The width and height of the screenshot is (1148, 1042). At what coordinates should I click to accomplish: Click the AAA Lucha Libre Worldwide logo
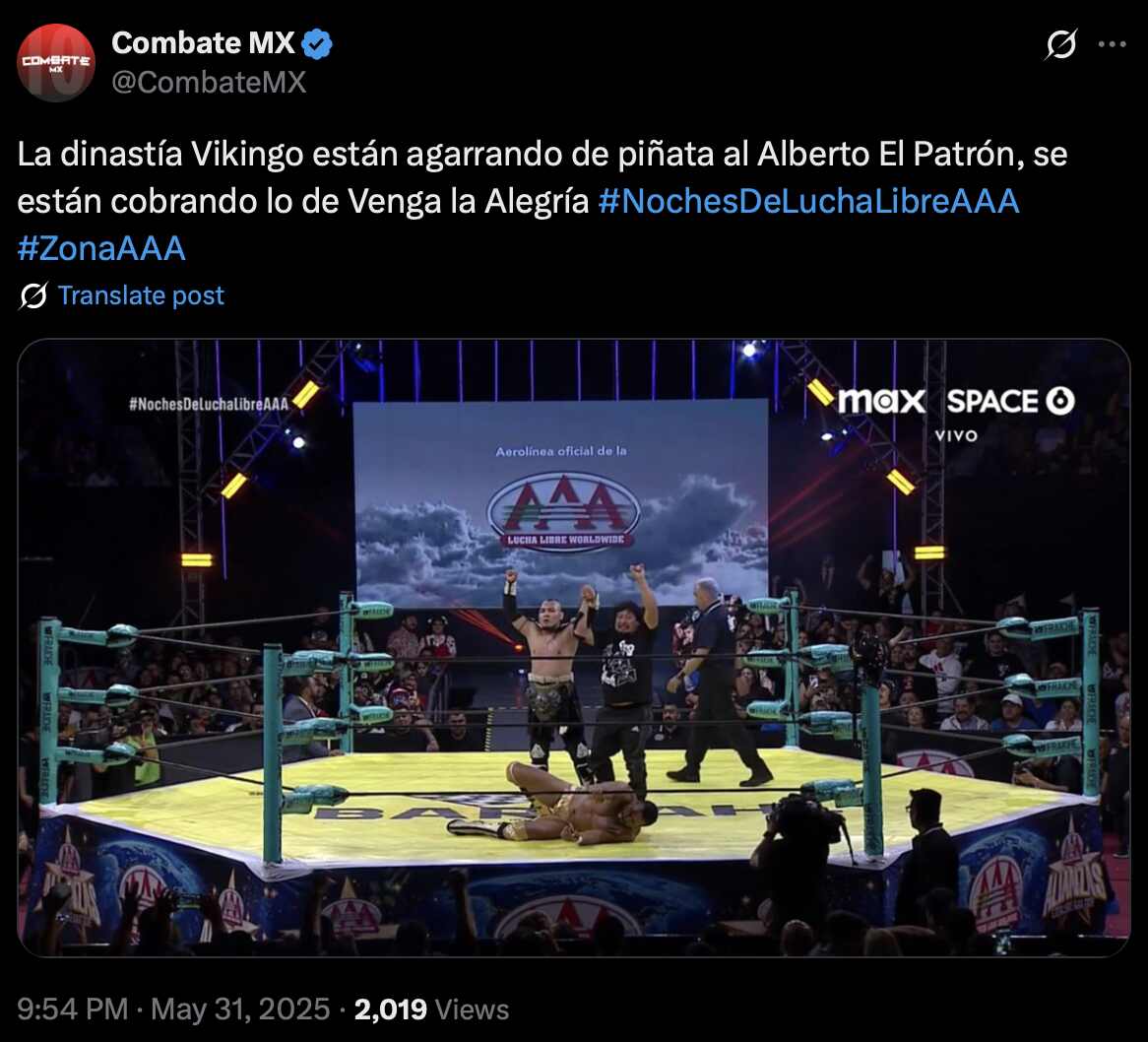(x=563, y=511)
